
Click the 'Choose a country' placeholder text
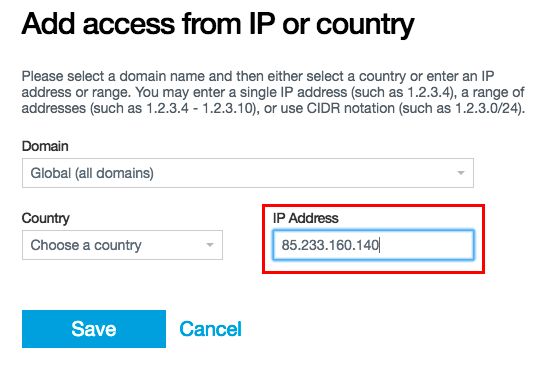click(x=86, y=245)
